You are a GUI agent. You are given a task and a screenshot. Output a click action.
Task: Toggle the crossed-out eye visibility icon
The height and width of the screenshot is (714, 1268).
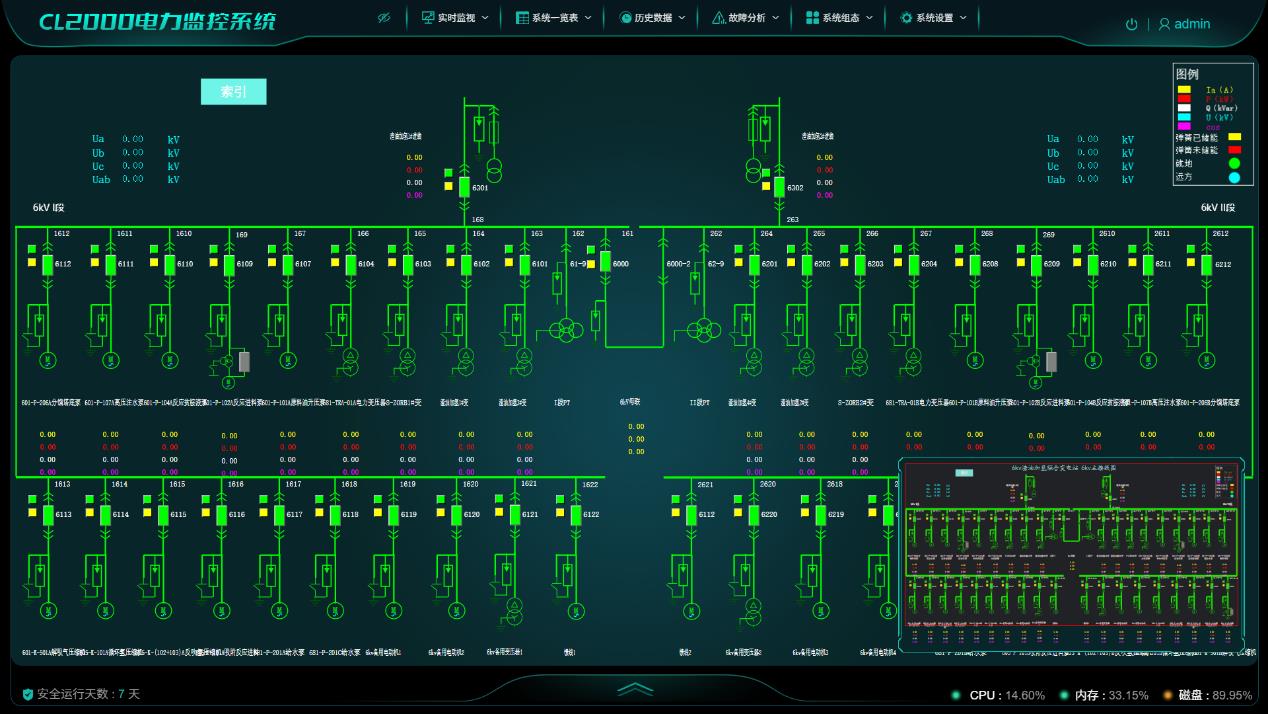pyautogui.click(x=383, y=18)
